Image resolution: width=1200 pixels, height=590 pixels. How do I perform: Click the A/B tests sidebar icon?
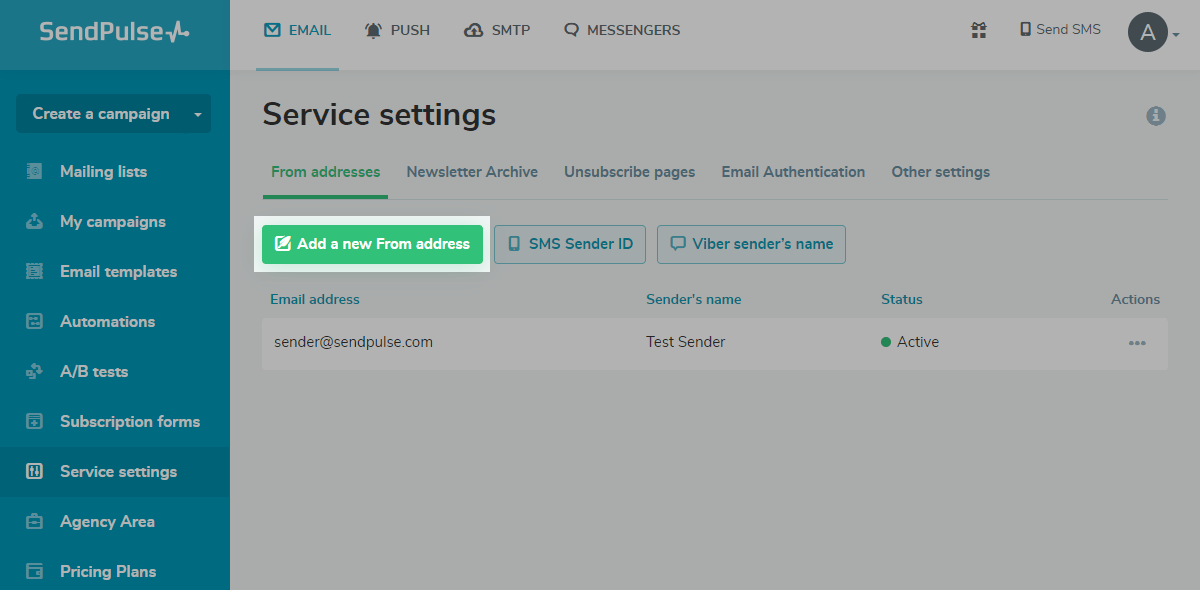coord(35,371)
